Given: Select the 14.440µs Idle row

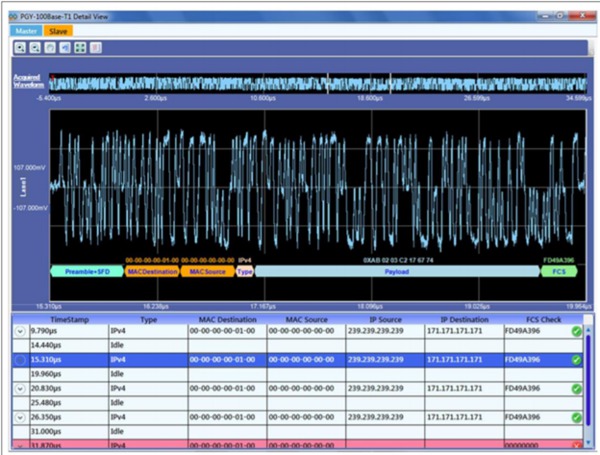Looking at the screenshot, I should click(x=298, y=346).
